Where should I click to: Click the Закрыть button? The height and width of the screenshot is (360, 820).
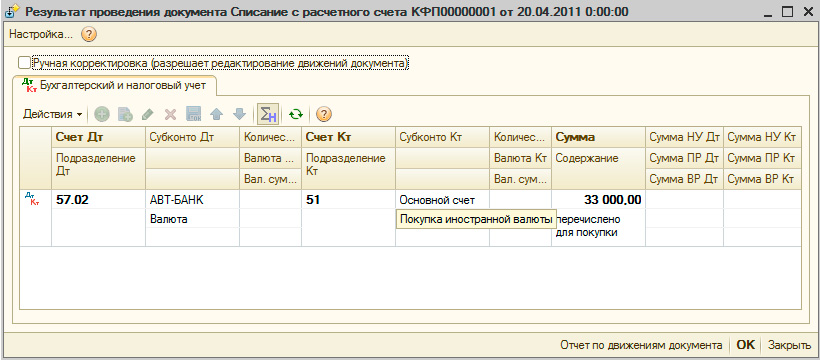pyautogui.click(x=790, y=345)
